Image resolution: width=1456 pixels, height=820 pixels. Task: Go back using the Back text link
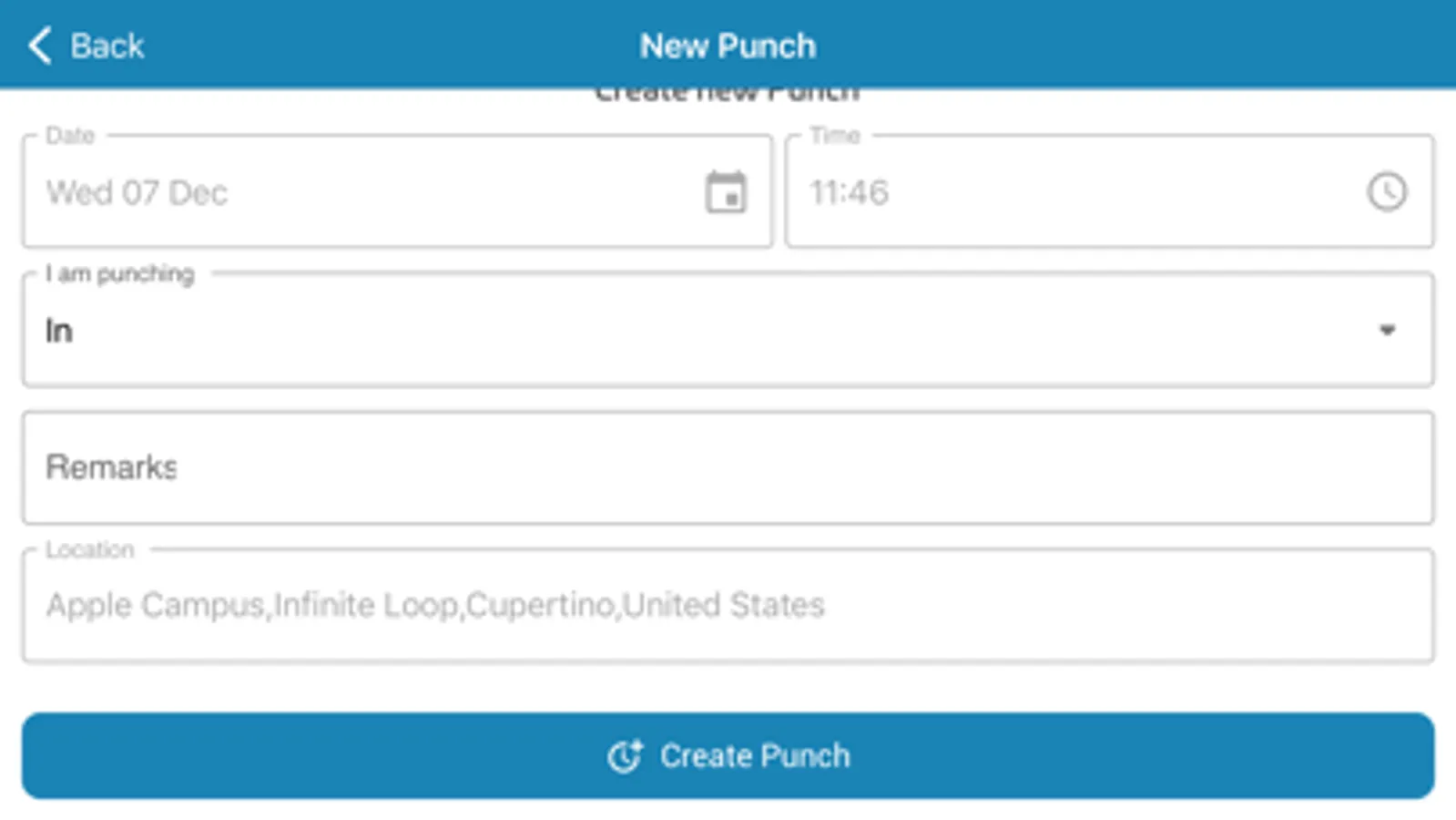pos(107,46)
